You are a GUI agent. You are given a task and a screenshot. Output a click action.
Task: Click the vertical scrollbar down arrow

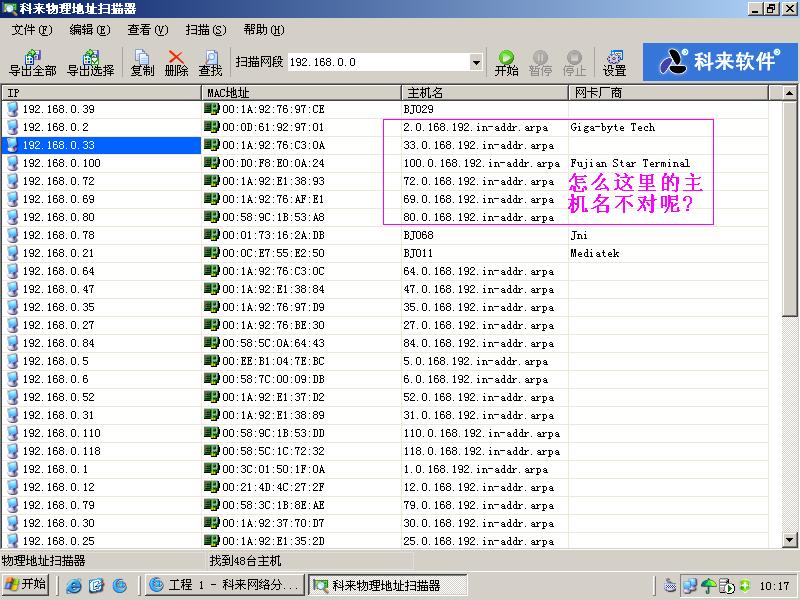[790, 541]
